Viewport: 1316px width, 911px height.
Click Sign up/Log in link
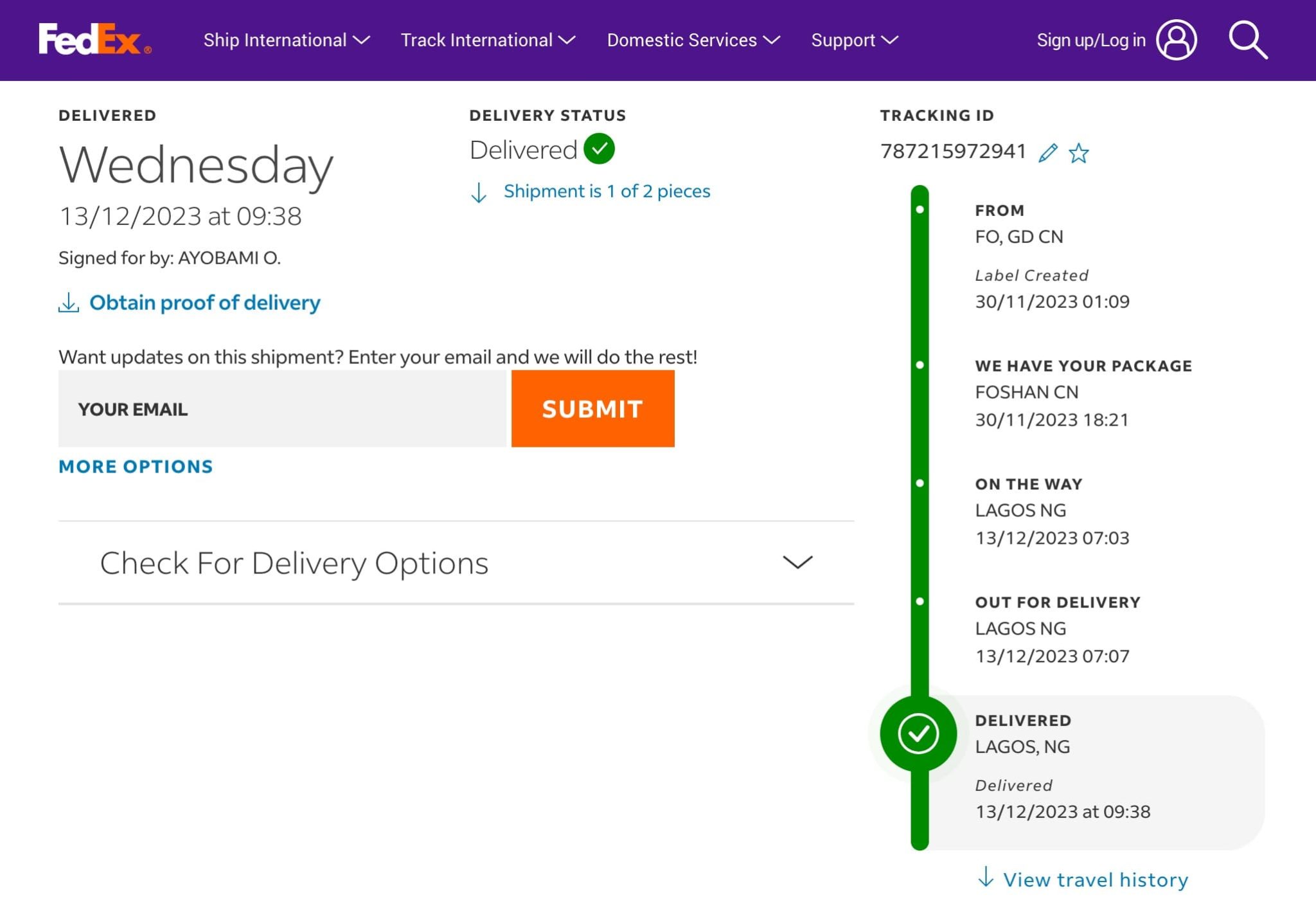(x=1090, y=41)
